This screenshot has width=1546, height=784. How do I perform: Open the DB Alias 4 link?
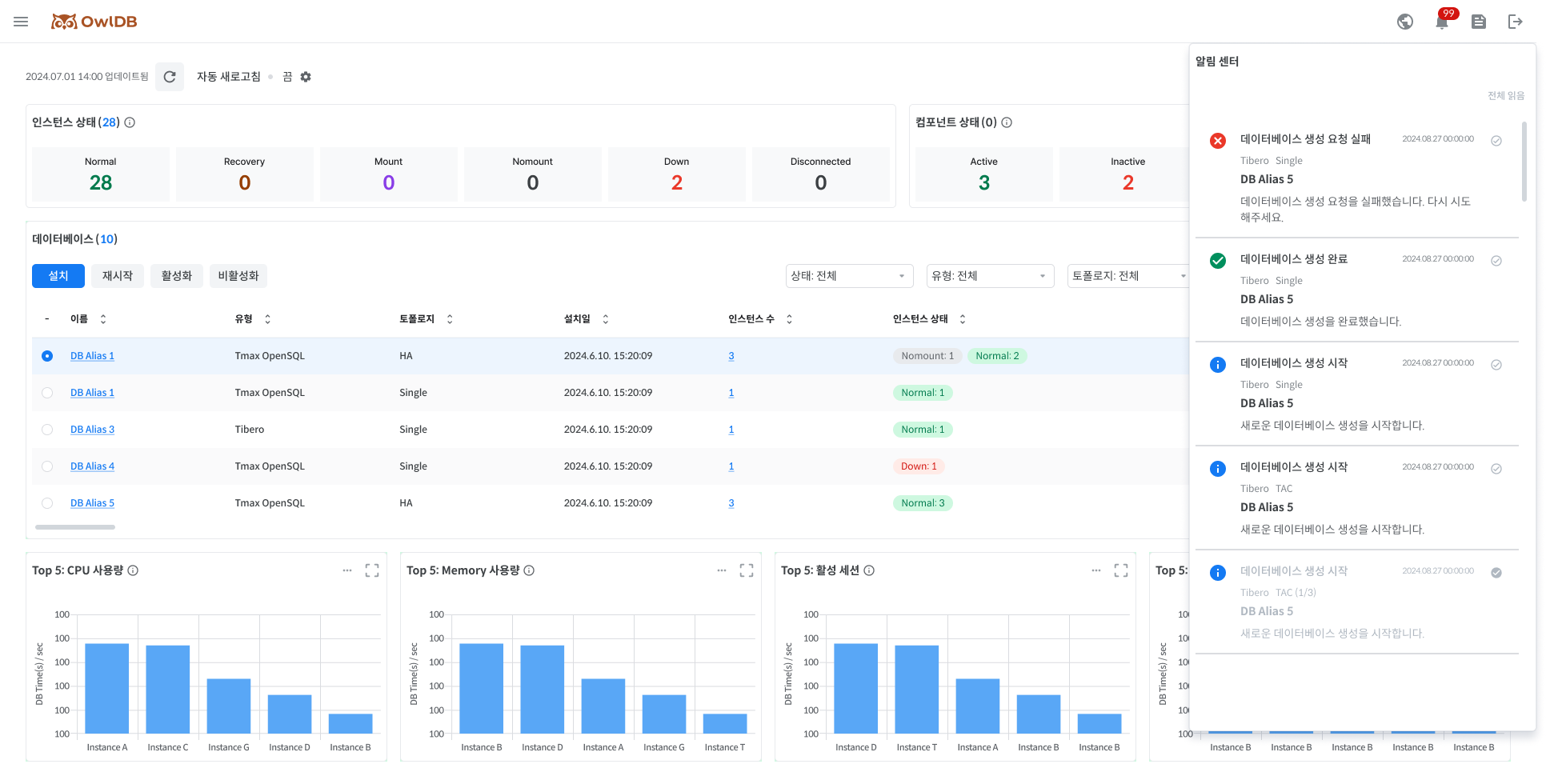[x=92, y=466]
